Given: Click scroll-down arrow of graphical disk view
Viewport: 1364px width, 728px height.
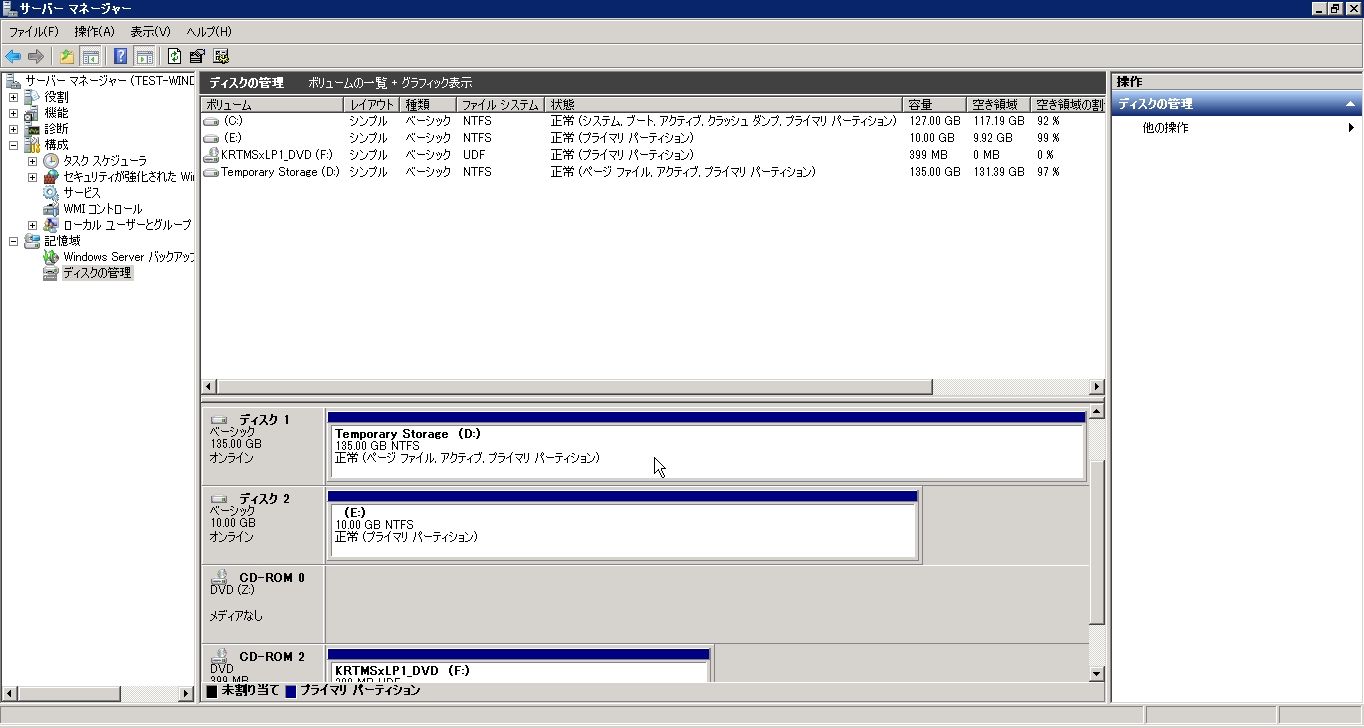Looking at the screenshot, I should [1097, 674].
